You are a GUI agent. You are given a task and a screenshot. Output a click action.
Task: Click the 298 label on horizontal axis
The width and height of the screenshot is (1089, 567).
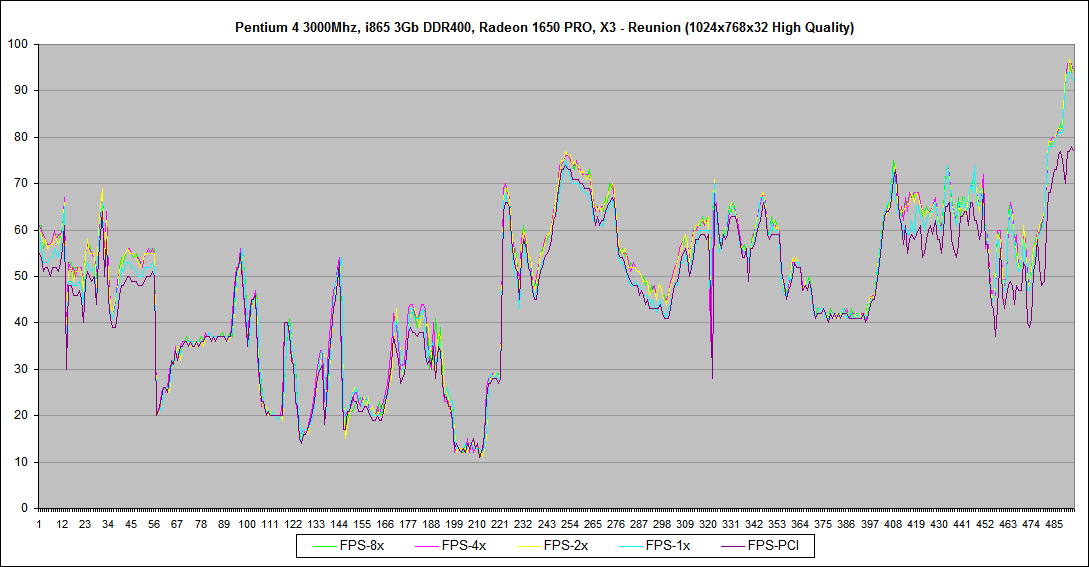point(662,525)
